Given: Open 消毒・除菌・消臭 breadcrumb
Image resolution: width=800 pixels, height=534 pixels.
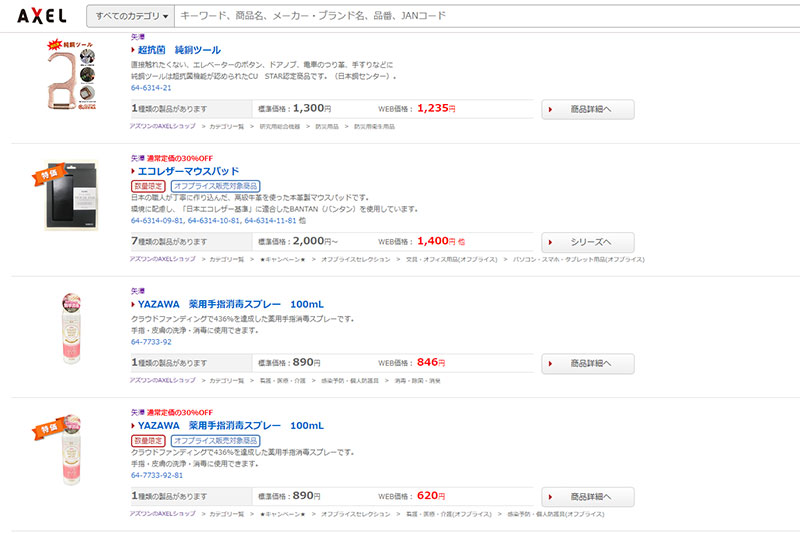Looking at the screenshot, I should click(417, 381).
